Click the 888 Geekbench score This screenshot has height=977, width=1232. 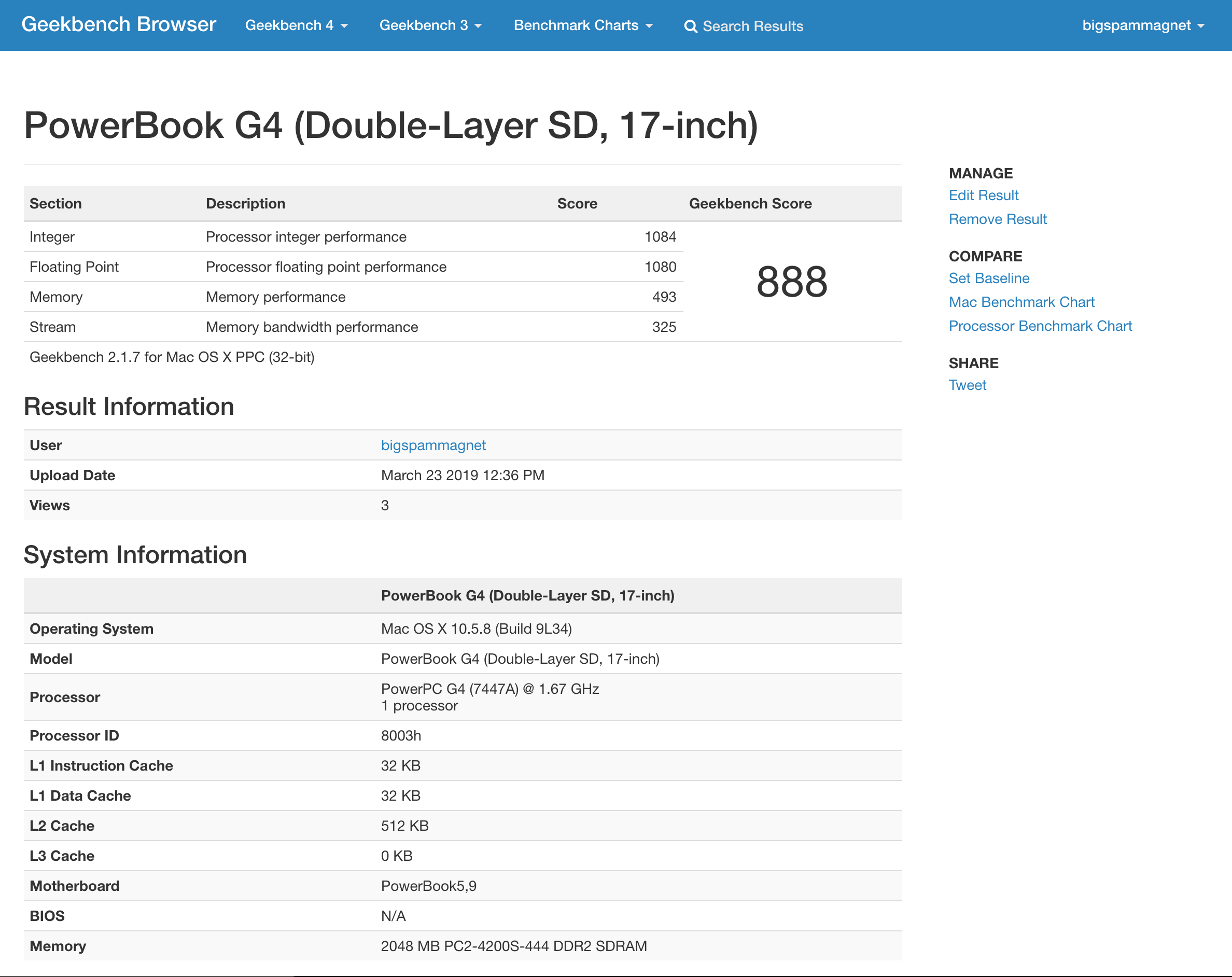coord(792,282)
